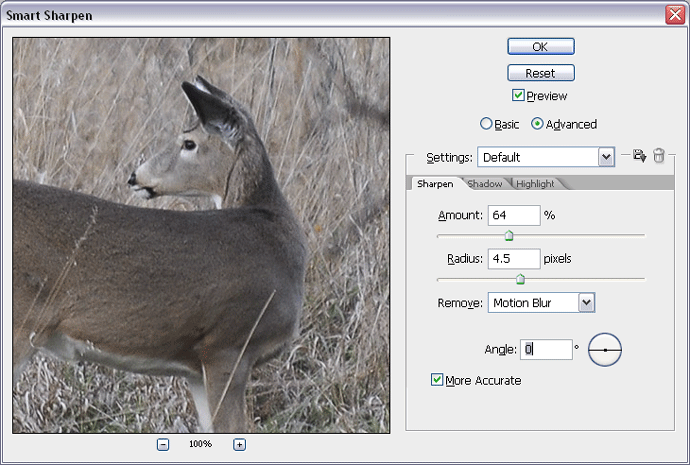Open the Settings dropdown showing Default
This screenshot has height=465, width=690.
[x=546, y=157]
